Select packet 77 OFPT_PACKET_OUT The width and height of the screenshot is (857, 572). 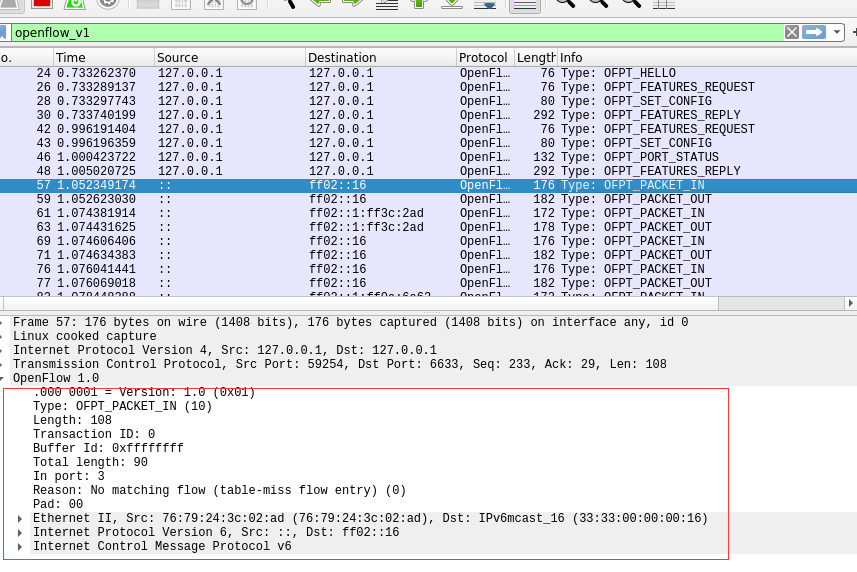coord(428,283)
